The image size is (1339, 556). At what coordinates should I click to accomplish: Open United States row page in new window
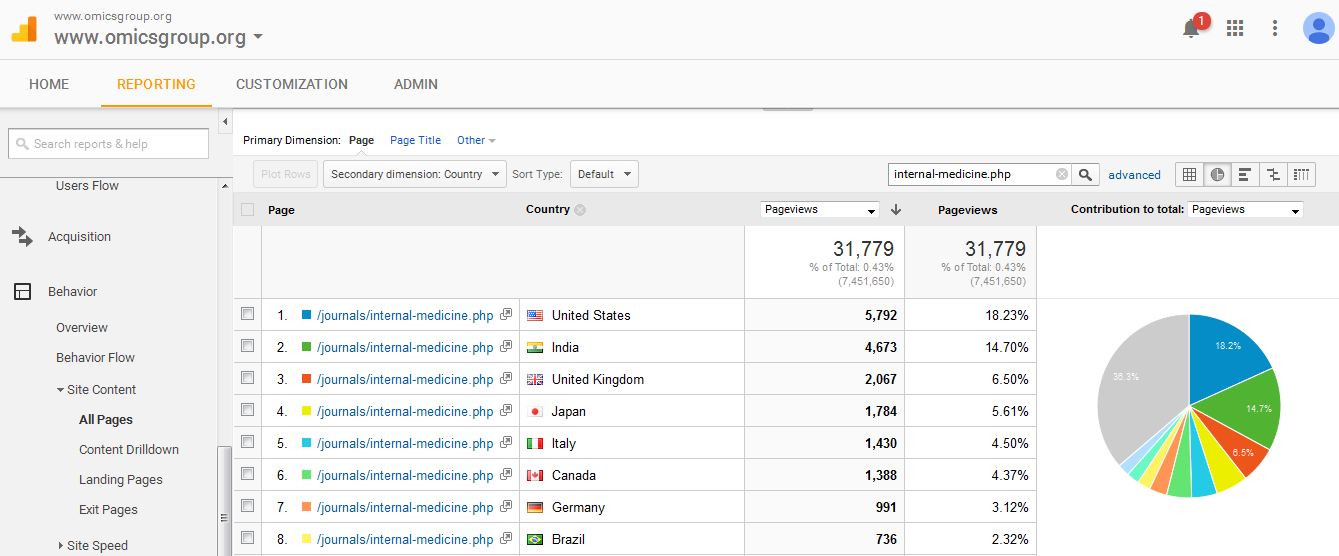point(506,314)
